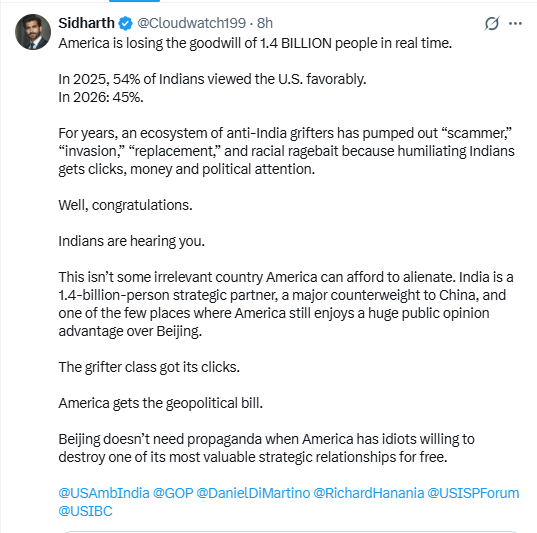
Task: Follow the @USISPForum mention link
Action: coord(473,493)
